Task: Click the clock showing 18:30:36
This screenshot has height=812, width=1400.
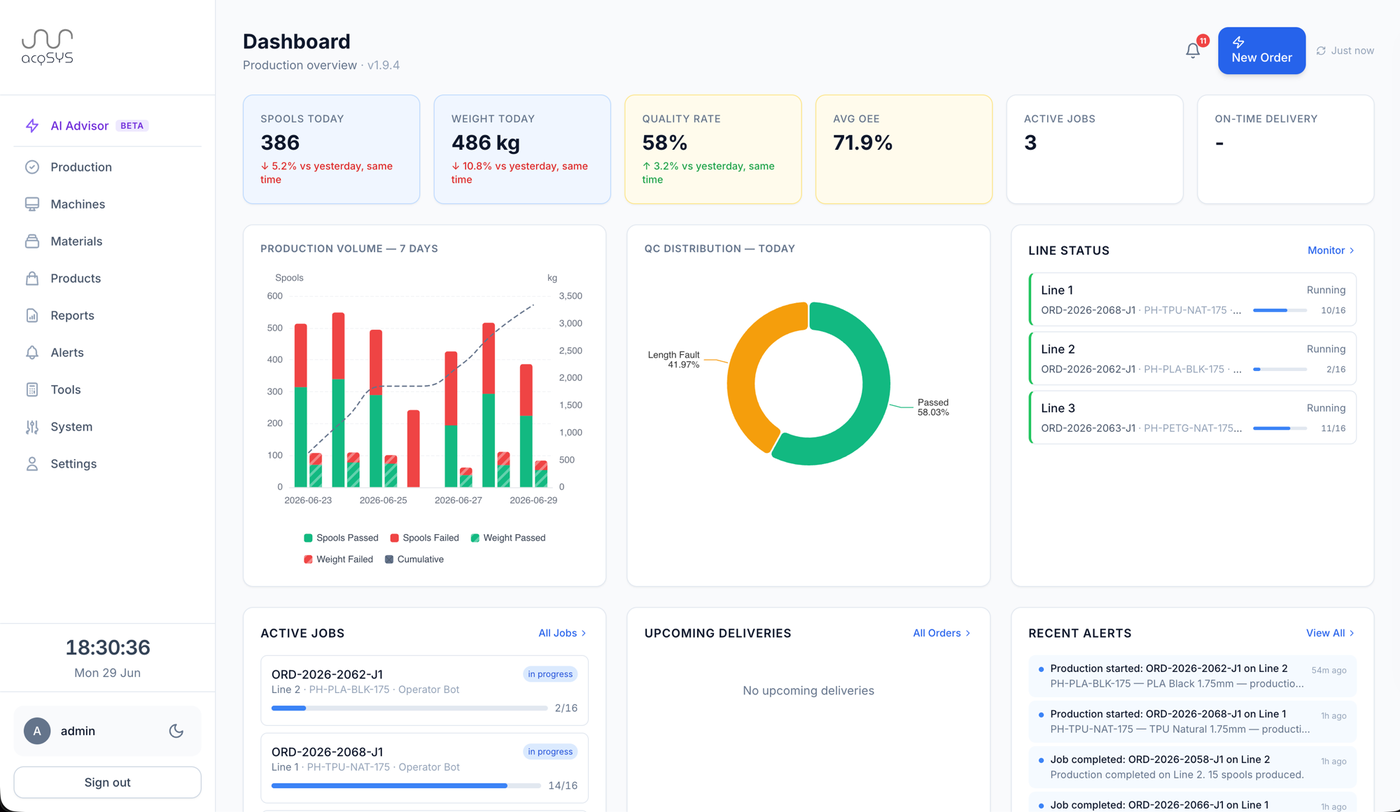Action: pos(108,647)
